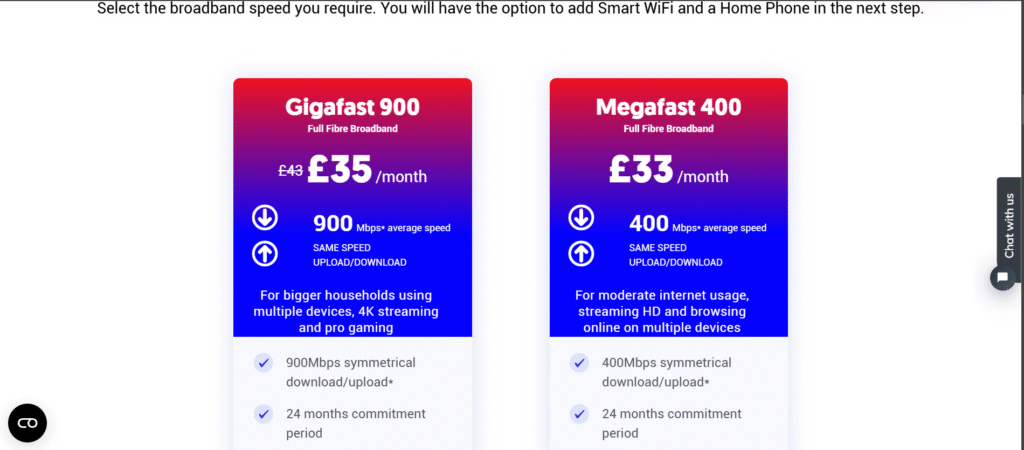This screenshot has width=1024, height=450.
Task: Click the crossed-out £43 original price
Action: pos(290,171)
